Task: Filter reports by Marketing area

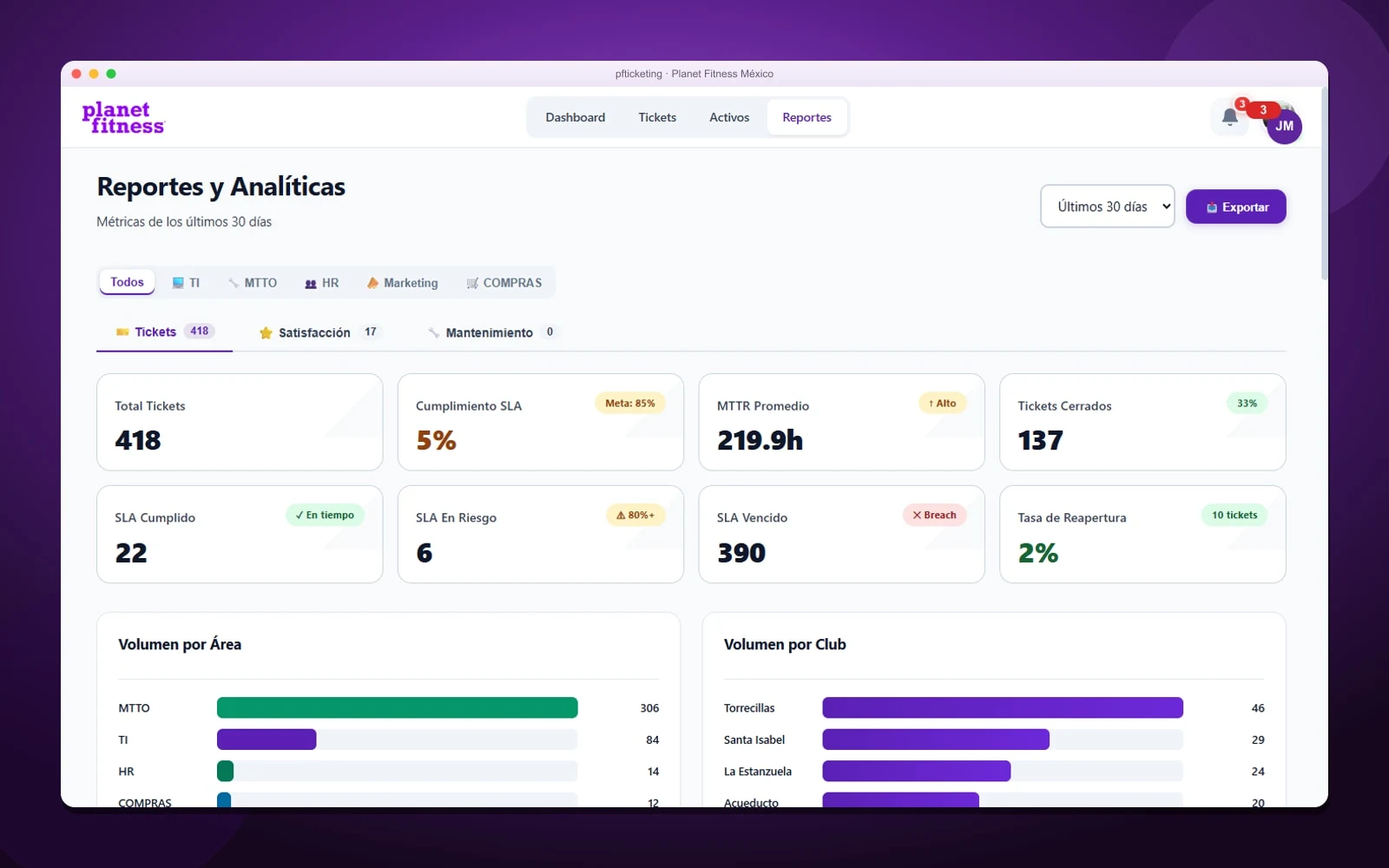Action: (403, 283)
